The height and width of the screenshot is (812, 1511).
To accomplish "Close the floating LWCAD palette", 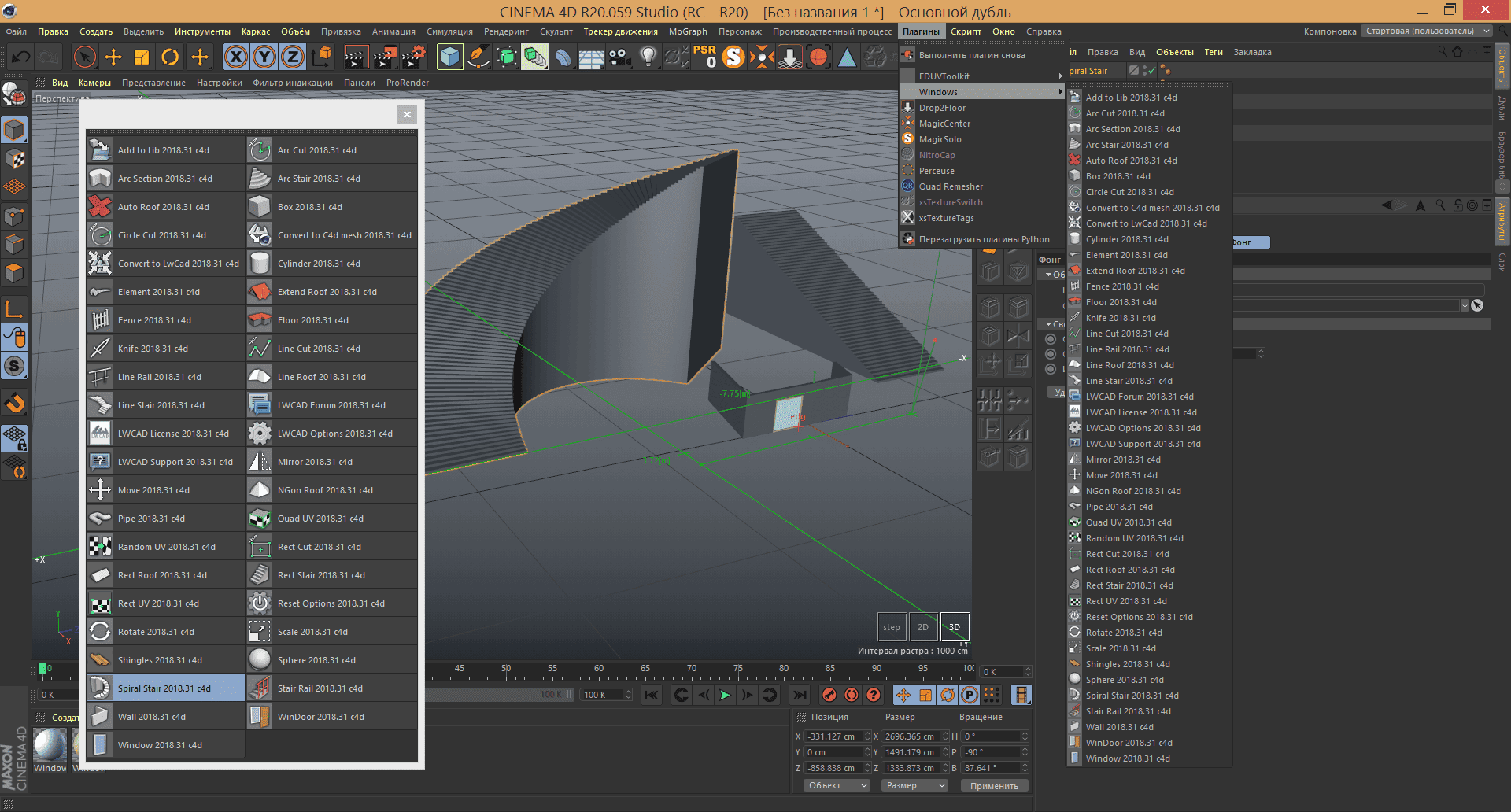I will tap(407, 114).
